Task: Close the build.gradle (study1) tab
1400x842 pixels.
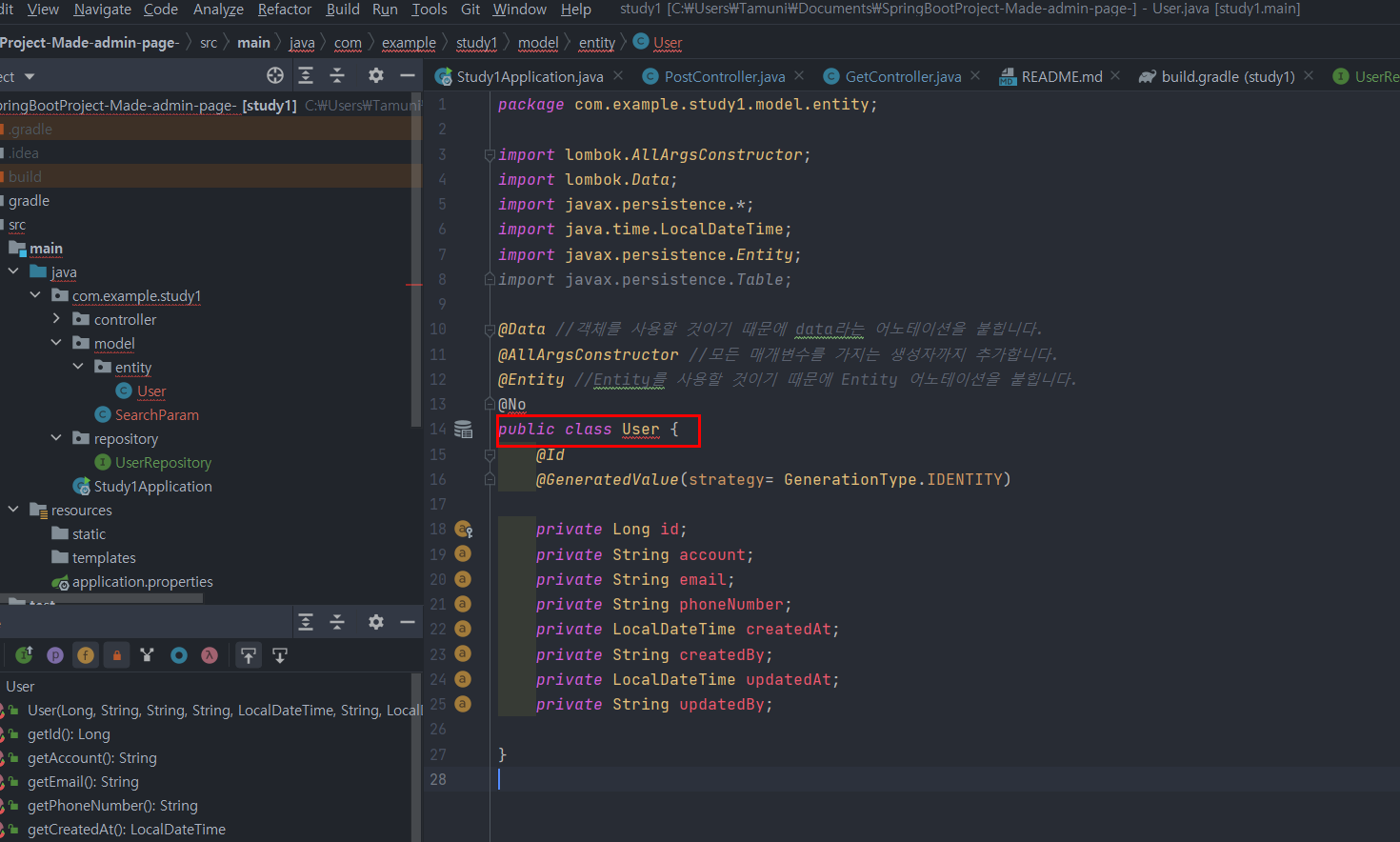Action: coord(1309,75)
